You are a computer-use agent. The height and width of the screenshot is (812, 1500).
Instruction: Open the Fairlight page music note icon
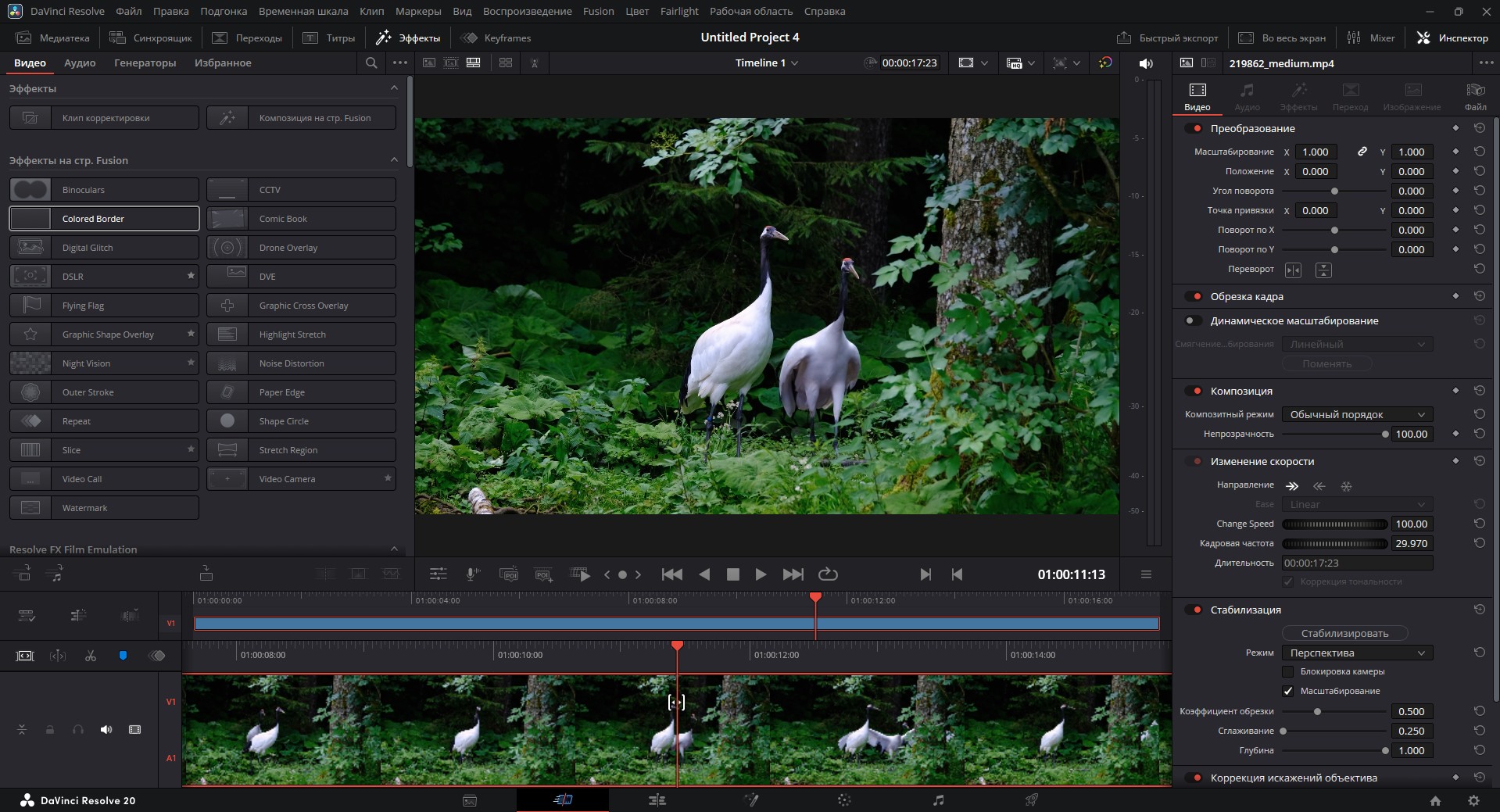(x=938, y=799)
